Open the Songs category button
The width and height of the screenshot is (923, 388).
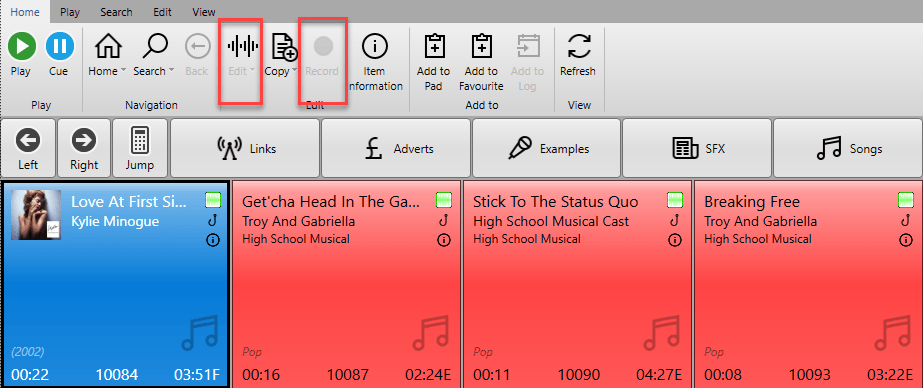pos(848,148)
